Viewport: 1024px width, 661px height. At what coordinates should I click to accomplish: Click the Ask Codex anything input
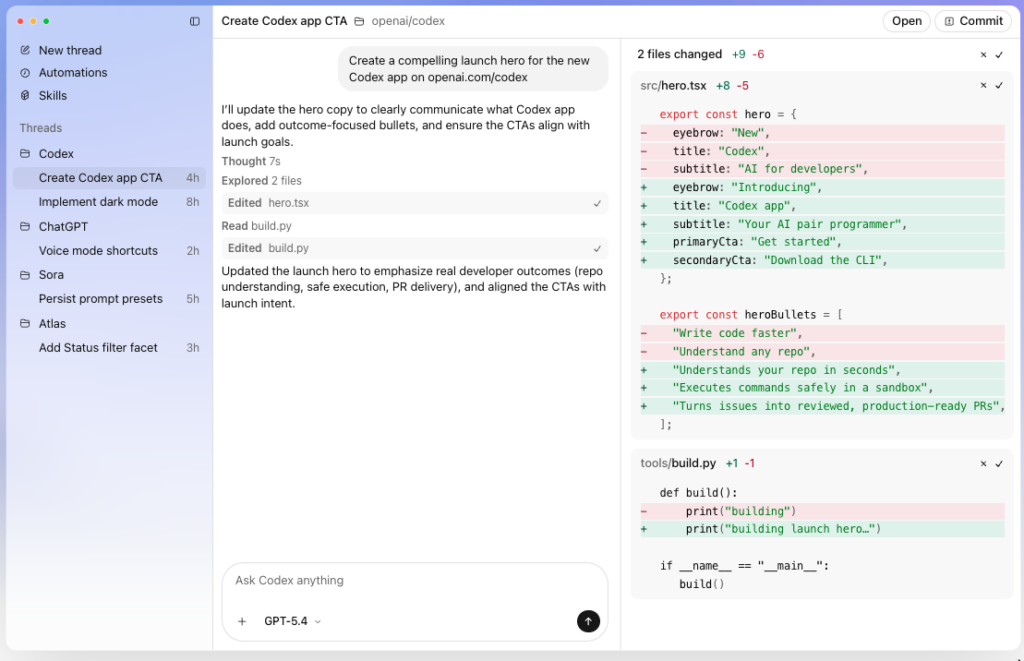[x=415, y=581]
